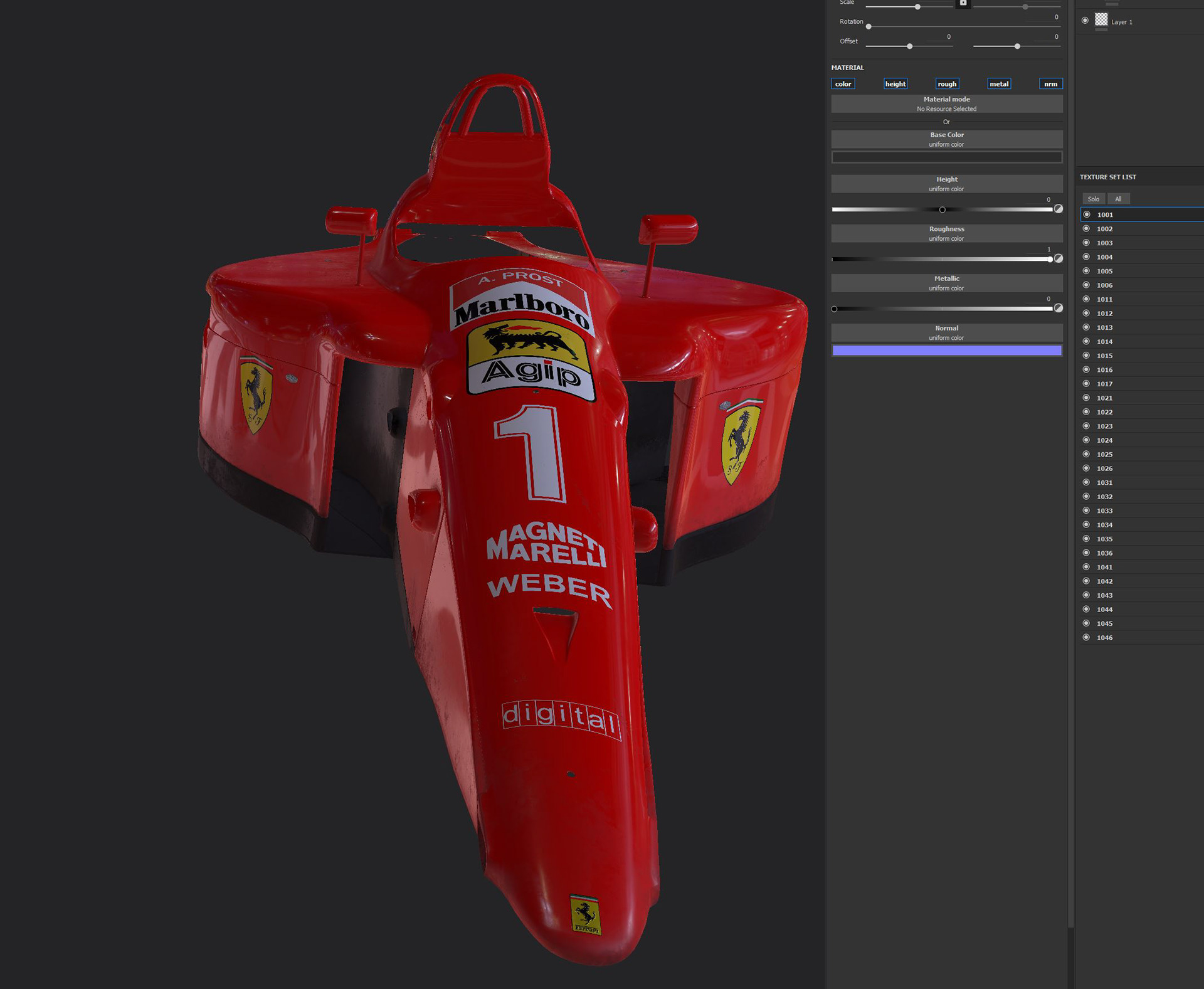
Task: Click Metallic slider's round end icon
Action: [1059, 308]
